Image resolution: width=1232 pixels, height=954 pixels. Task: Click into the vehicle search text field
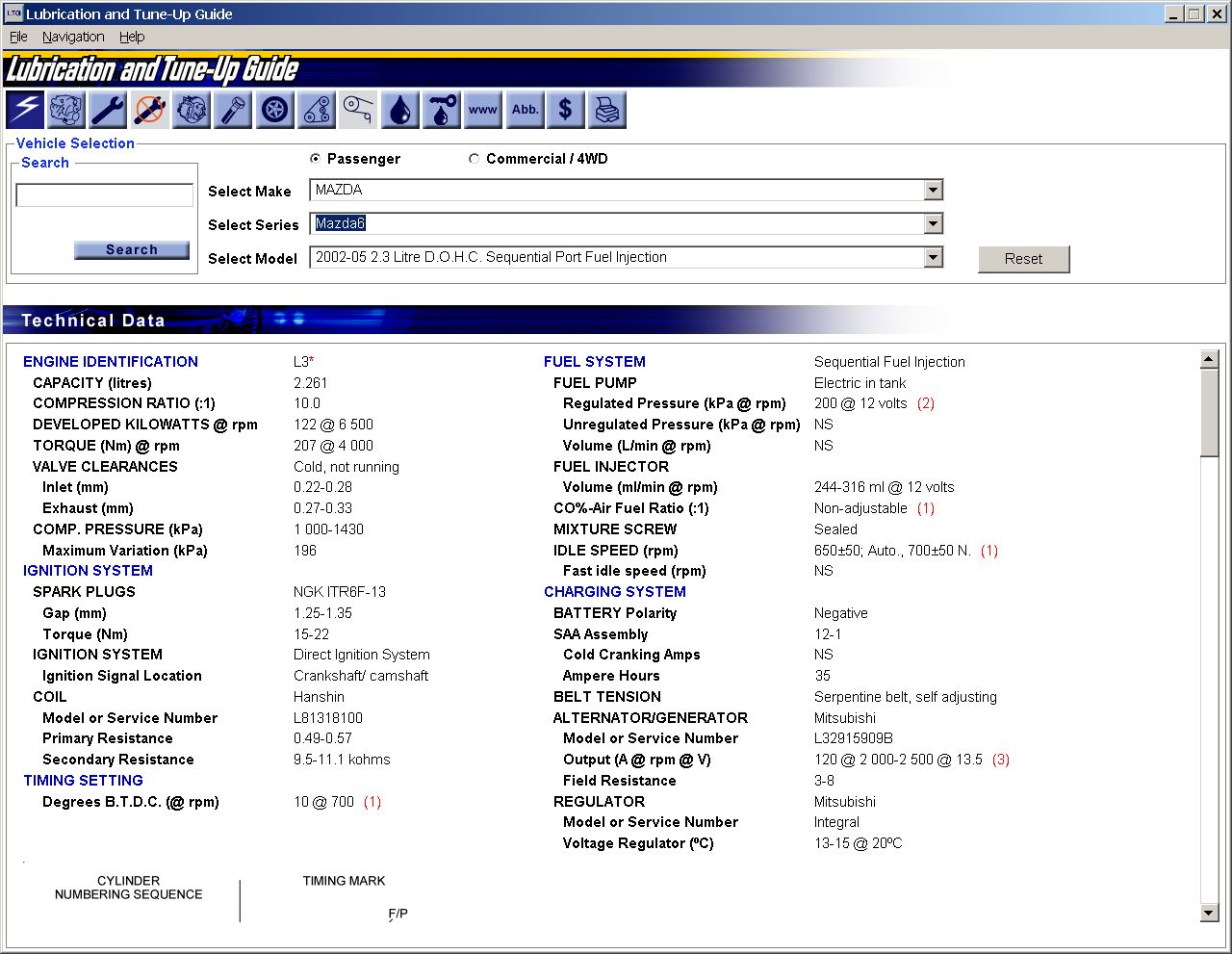coord(105,195)
